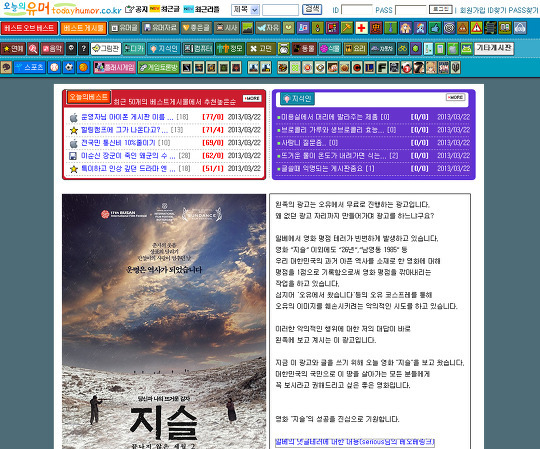This screenshot has height=449, width=540.
Task: Open the landscape photo board icon
Action: [x=247, y=28]
